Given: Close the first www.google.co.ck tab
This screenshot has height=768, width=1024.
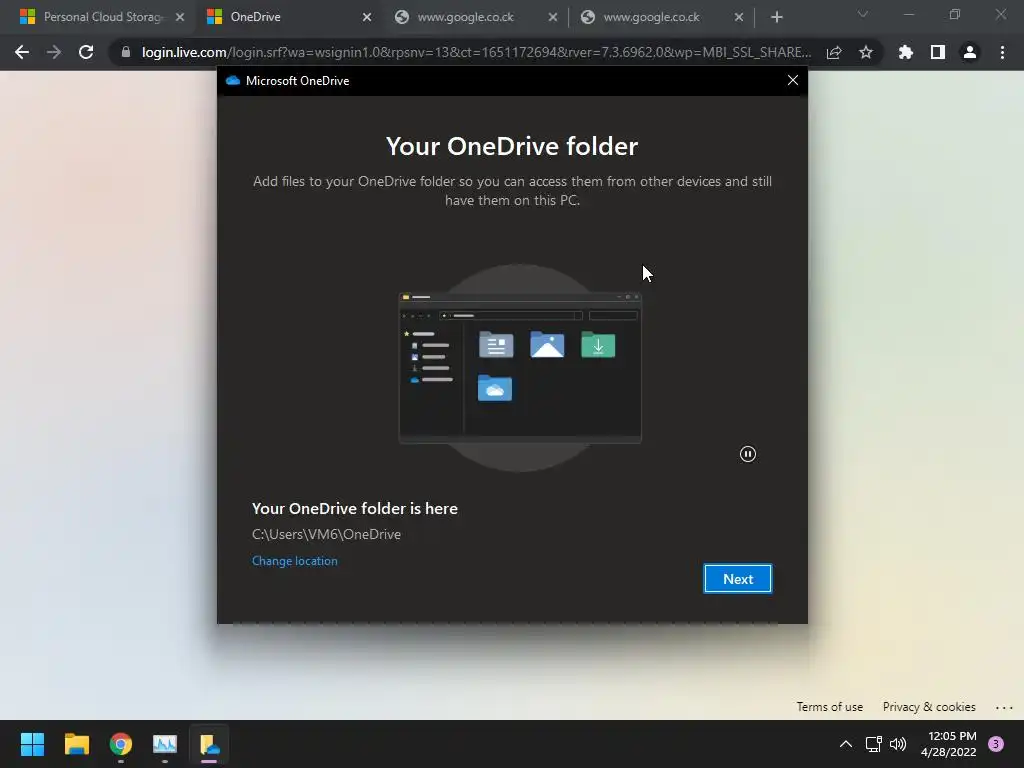Looking at the screenshot, I should (x=552, y=17).
